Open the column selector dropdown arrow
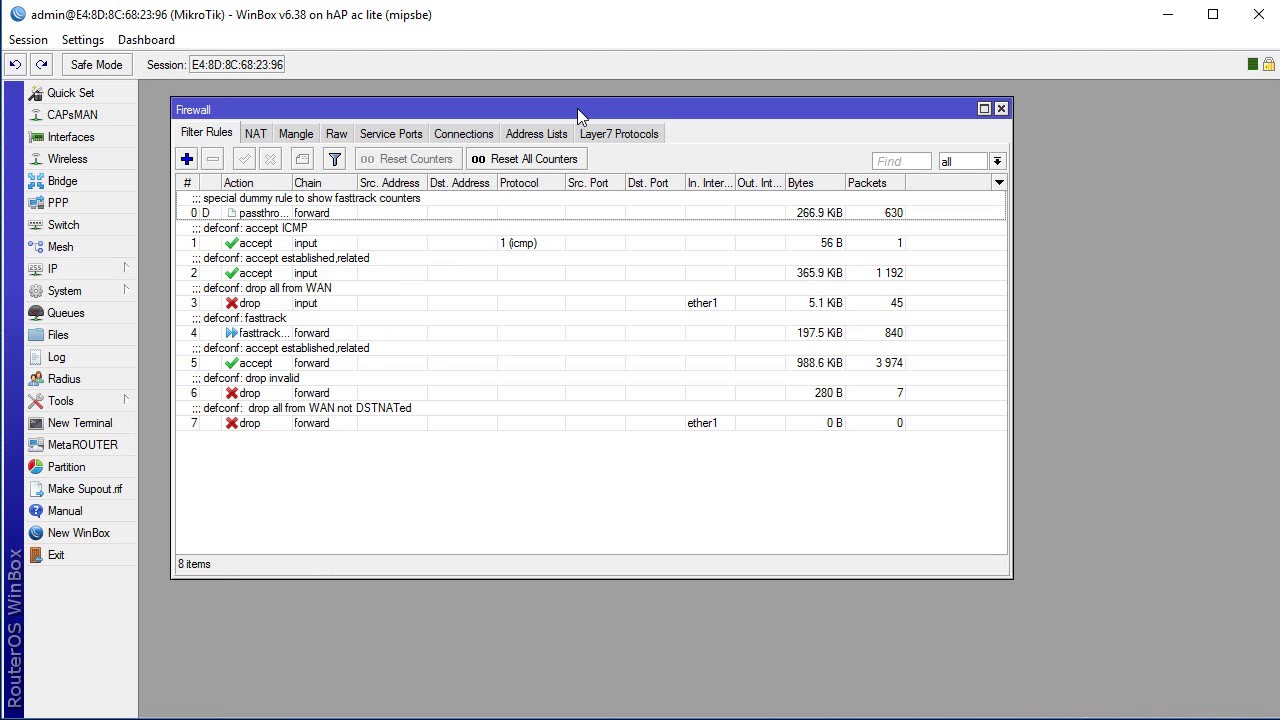 pyautogui.click(x=998, y=183)
